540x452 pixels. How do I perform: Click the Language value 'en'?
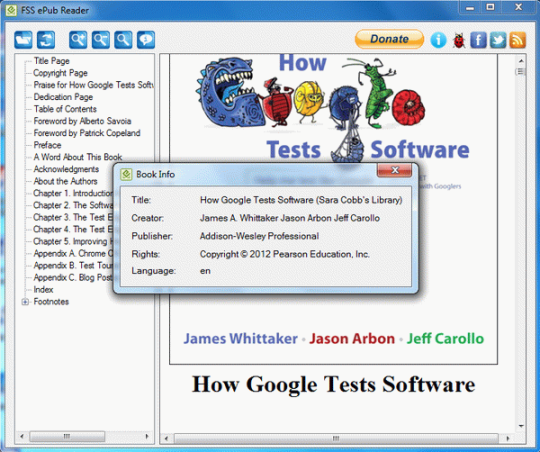(x=205, y=271)
